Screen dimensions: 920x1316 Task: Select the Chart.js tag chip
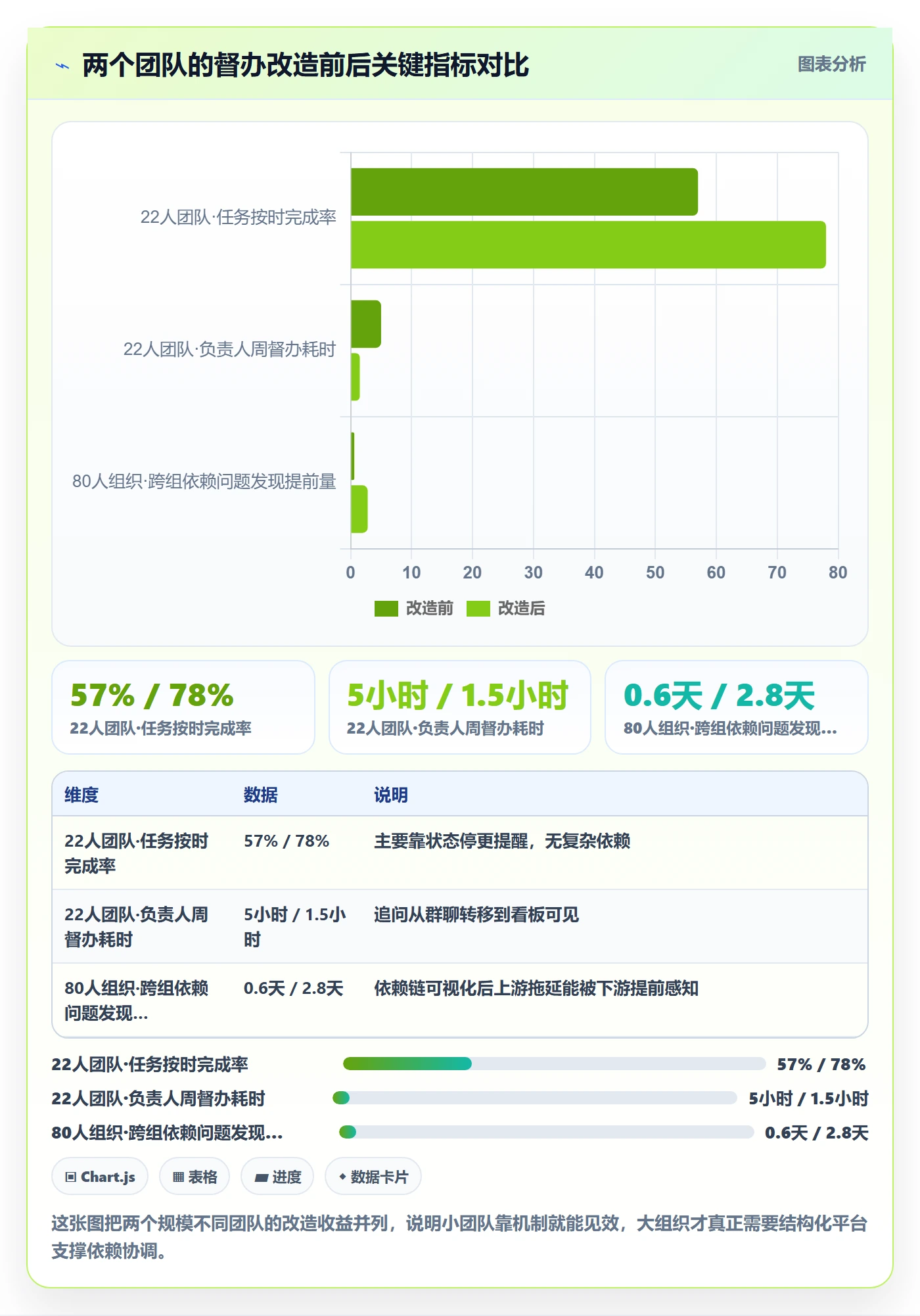pyautogui.click(x=100, y=1177)
